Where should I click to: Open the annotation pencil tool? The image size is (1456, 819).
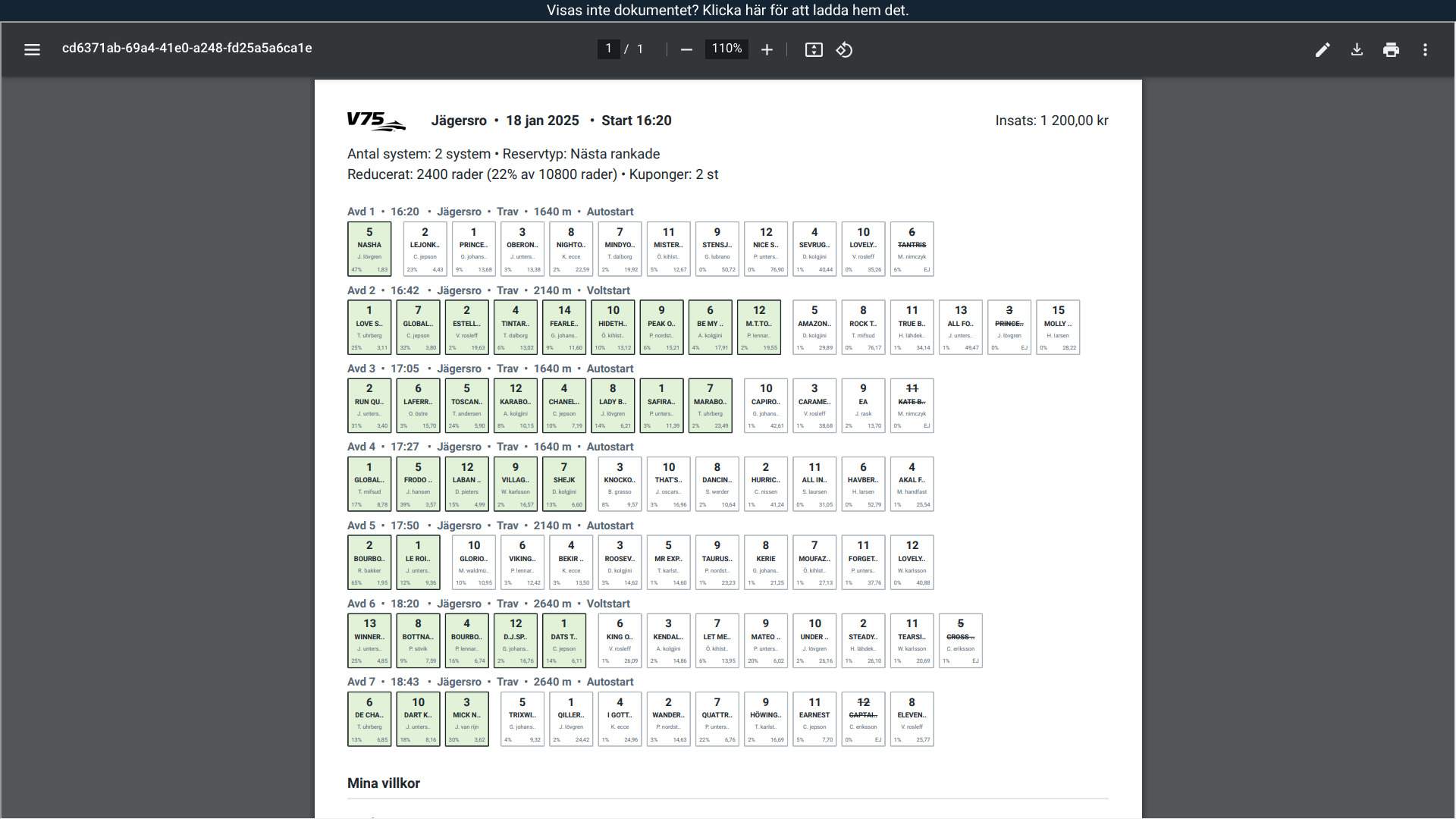coord(1322,49)
